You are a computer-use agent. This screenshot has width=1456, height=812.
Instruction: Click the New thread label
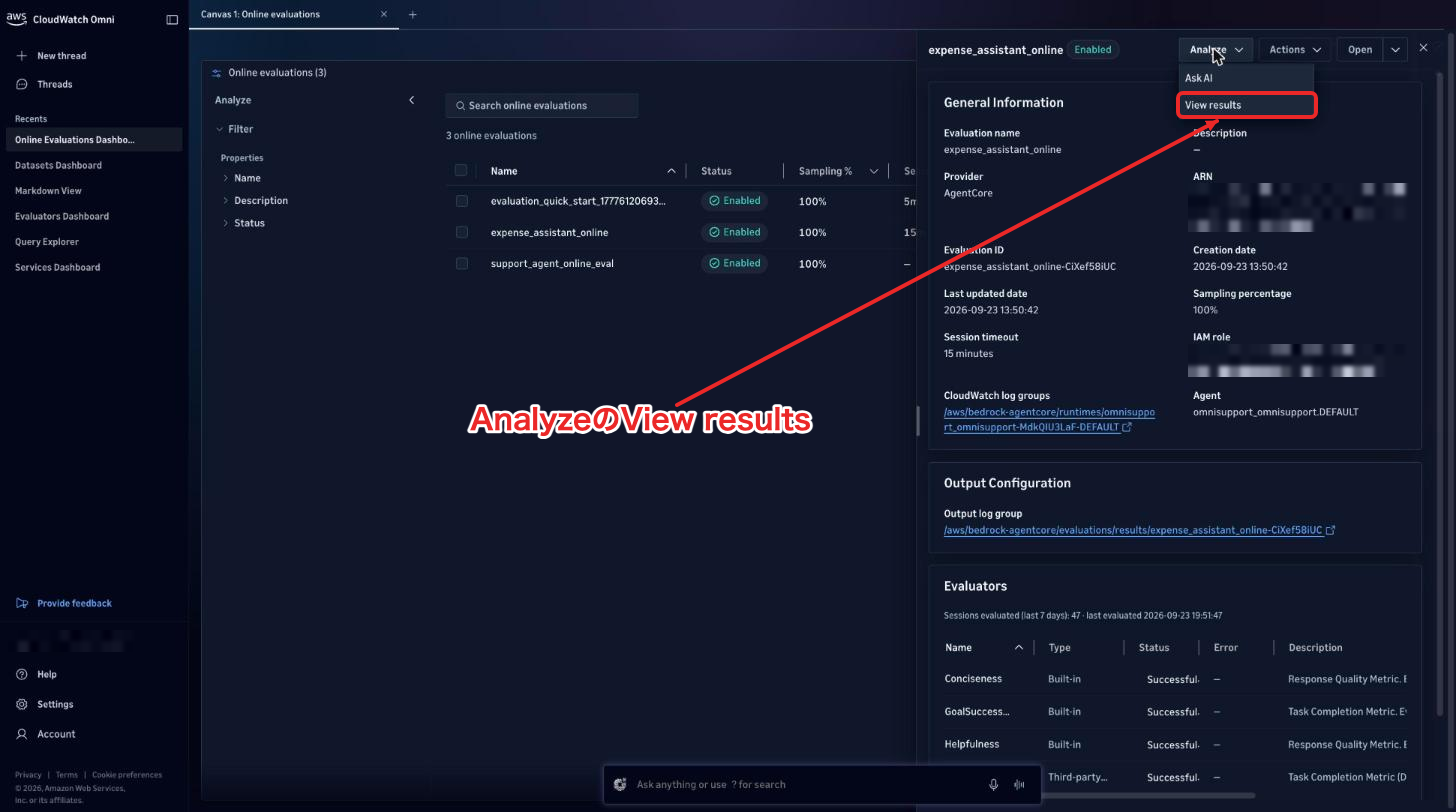[62, 56]
